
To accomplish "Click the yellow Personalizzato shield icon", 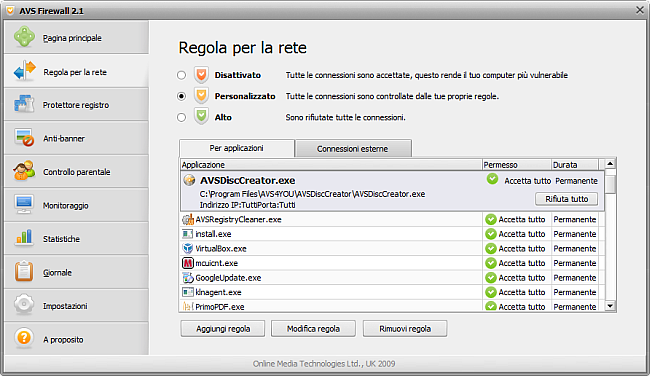I will tap(201, 96).
